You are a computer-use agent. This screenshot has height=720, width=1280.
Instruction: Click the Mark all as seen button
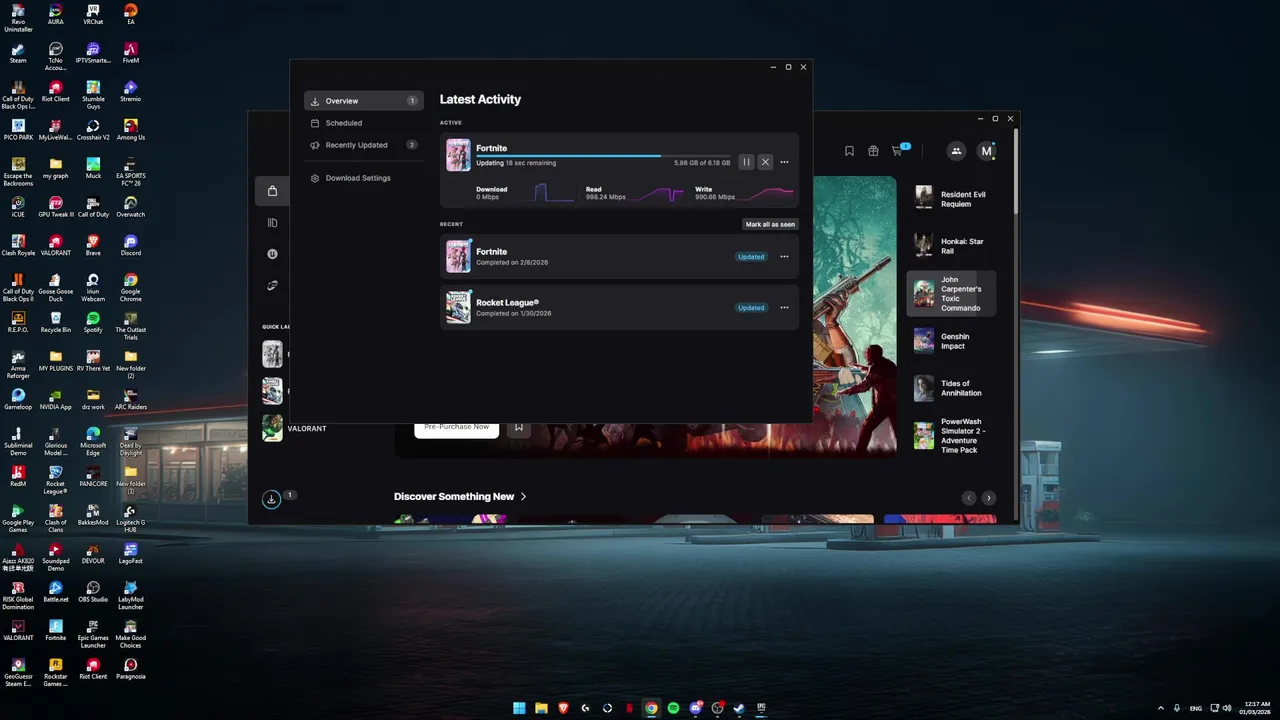tap(770, 224)
